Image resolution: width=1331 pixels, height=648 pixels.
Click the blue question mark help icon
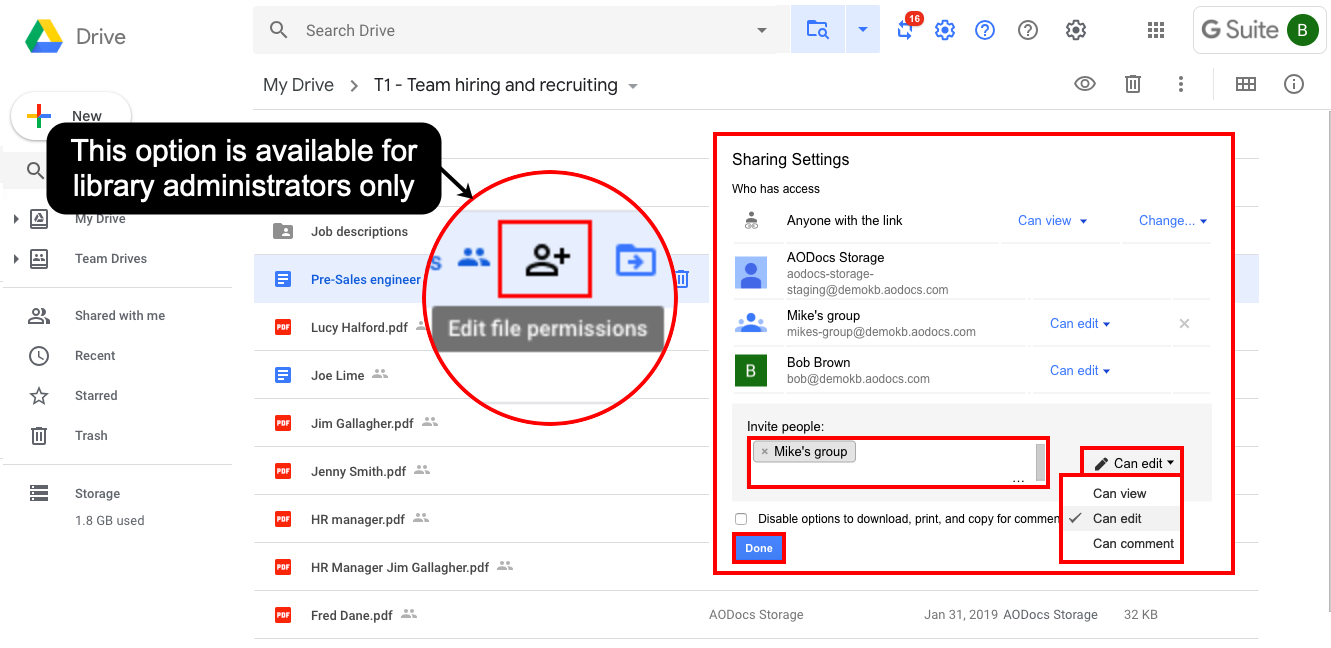pos(985,30)
